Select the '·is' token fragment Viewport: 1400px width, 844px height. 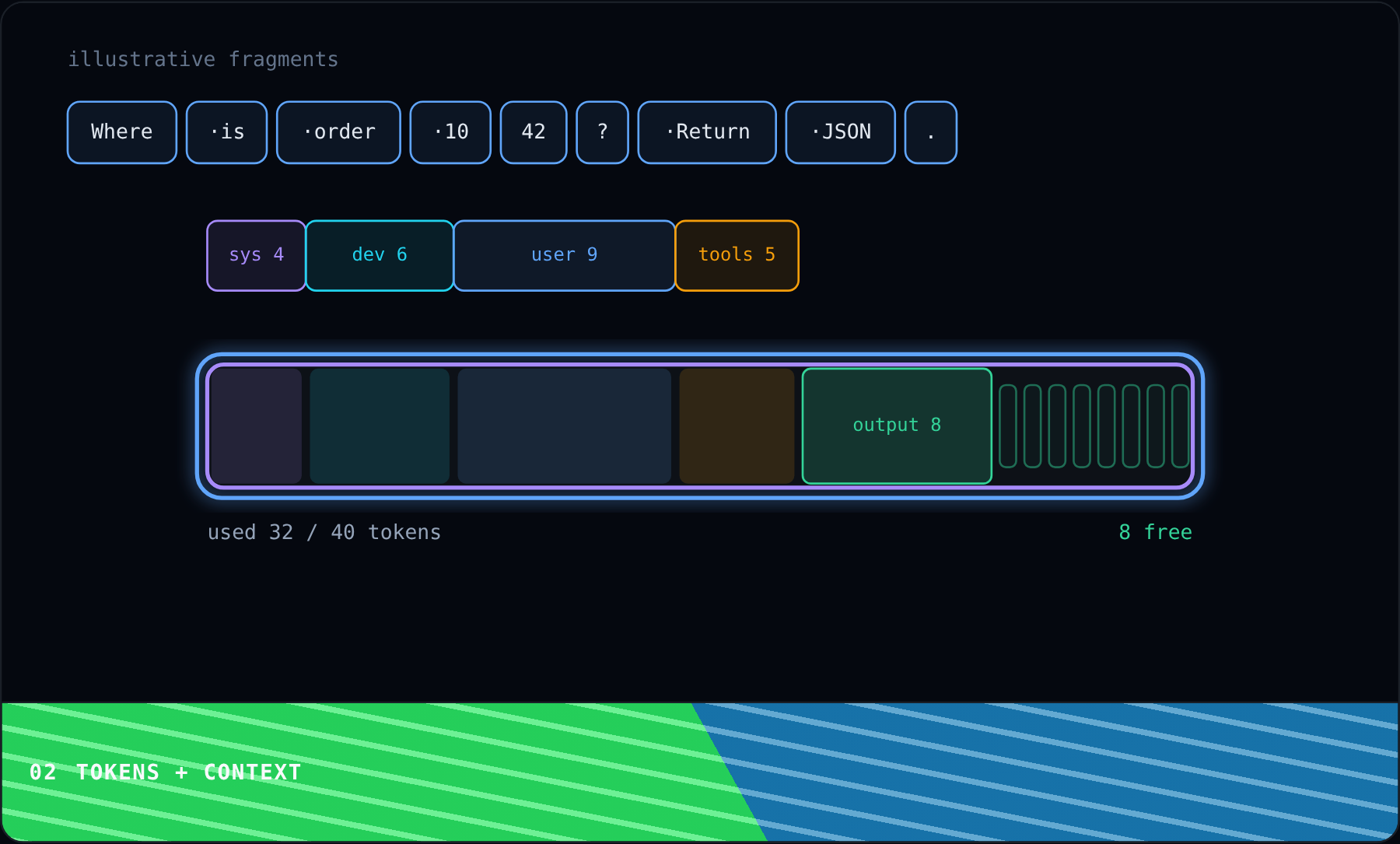[x=227, y=132]
